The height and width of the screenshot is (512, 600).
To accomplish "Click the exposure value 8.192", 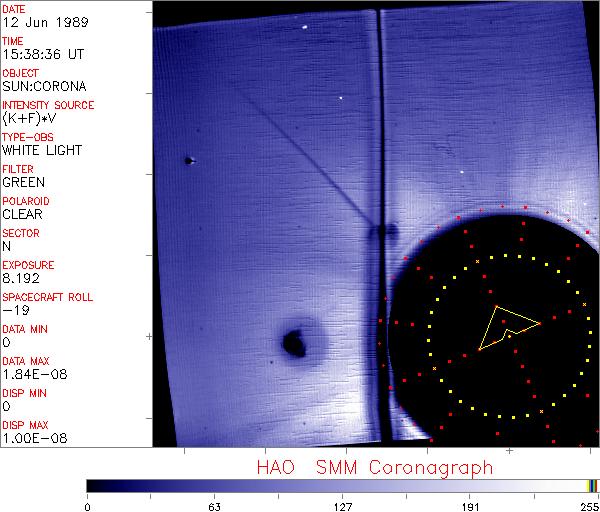I will click(21, 279).
